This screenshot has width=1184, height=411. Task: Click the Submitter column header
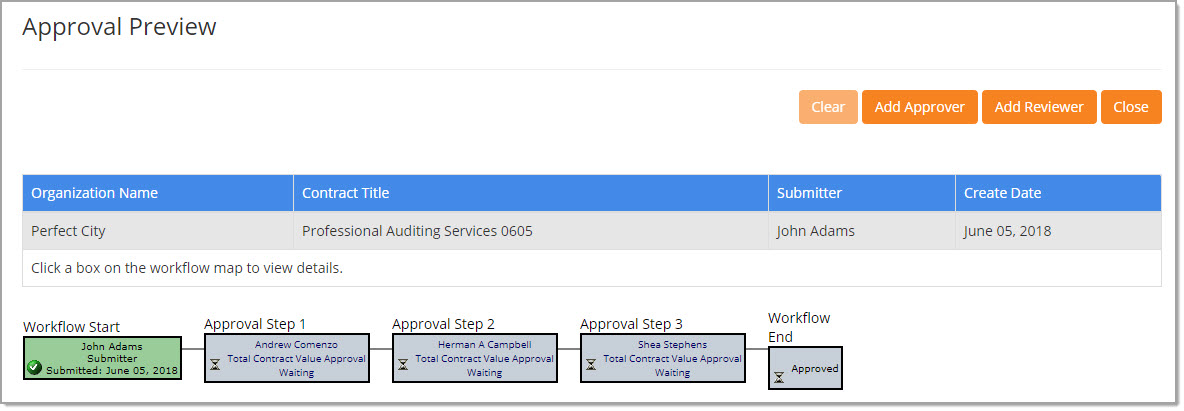pos(862,193)
